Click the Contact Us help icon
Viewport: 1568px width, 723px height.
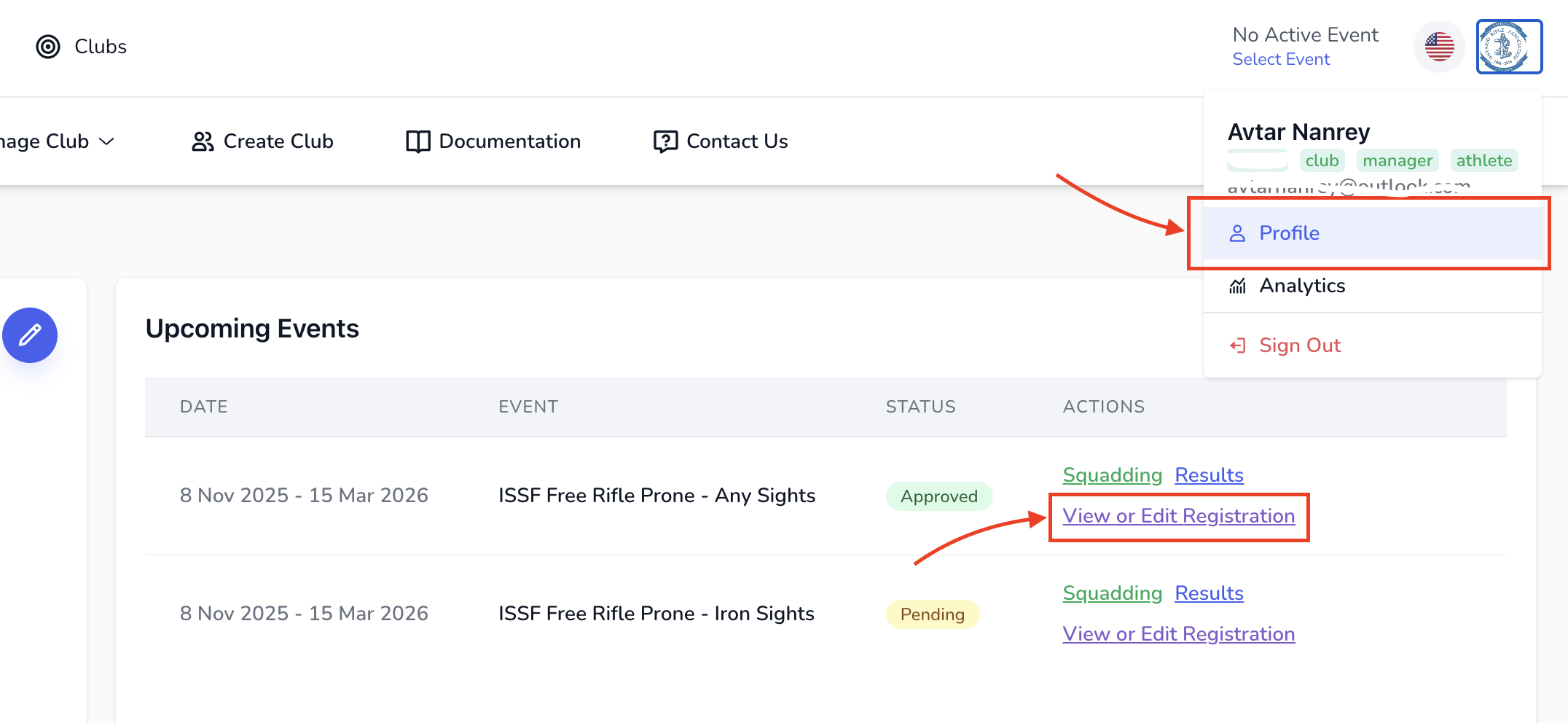coord(665,141)
